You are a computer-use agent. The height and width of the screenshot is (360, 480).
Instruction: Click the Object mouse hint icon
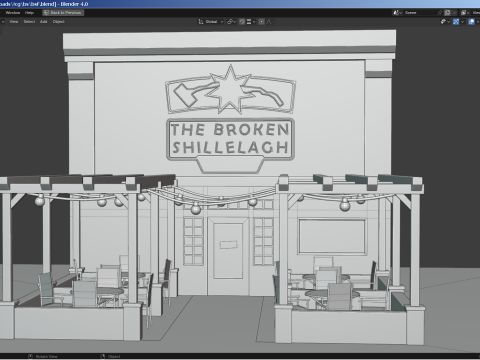[x=103, y=356]
